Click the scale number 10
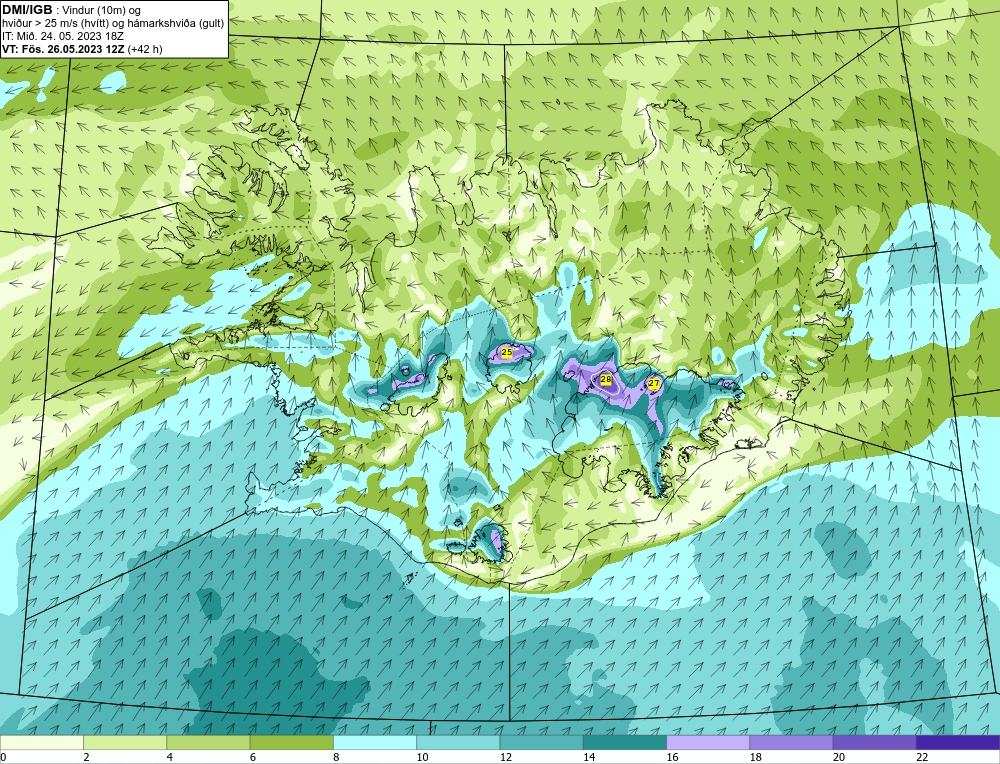The image size is (1000, 764). pyautogui.click(x=422, y=757)
